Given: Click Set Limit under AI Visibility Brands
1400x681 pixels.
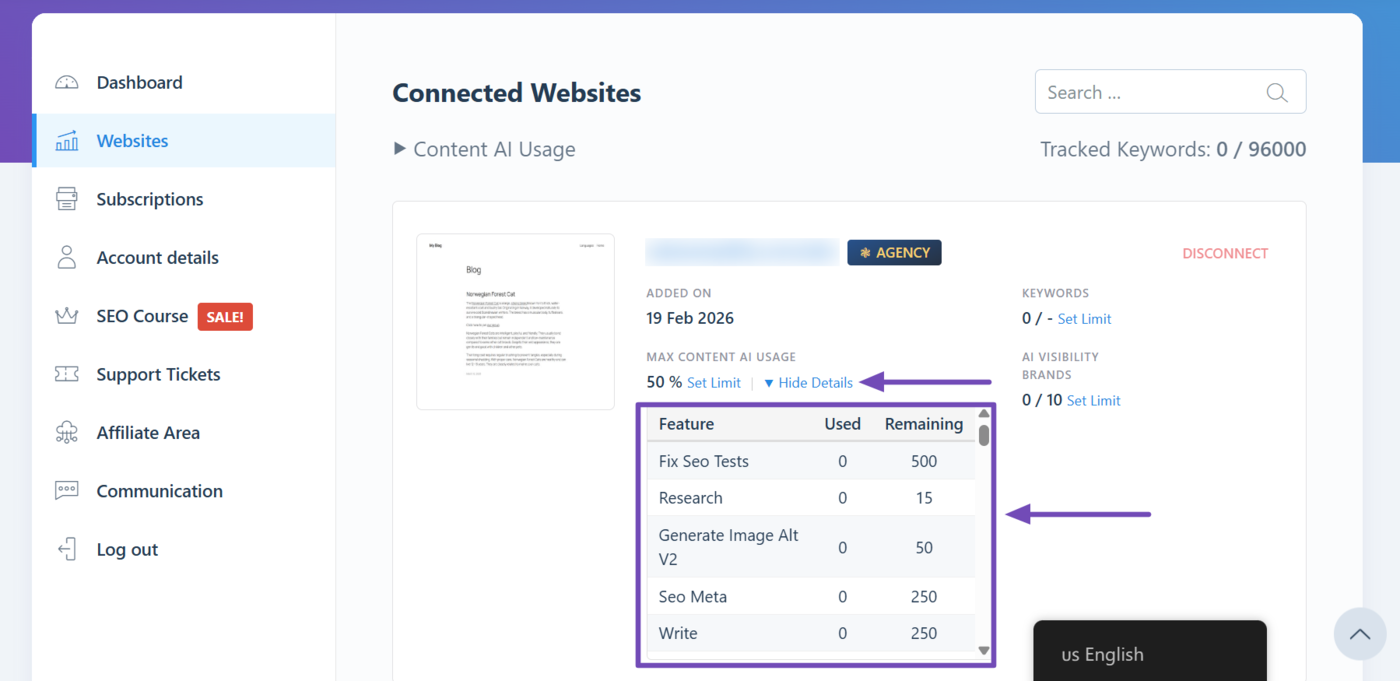Looking at the screenshot, I should point(1093,400).
